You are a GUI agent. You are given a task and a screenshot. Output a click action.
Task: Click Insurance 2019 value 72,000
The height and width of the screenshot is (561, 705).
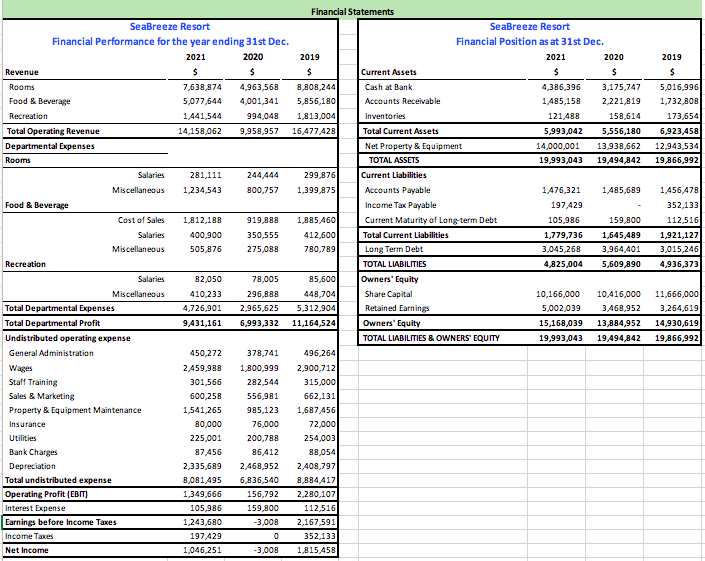pyautogui.click(x=321, y=424)
